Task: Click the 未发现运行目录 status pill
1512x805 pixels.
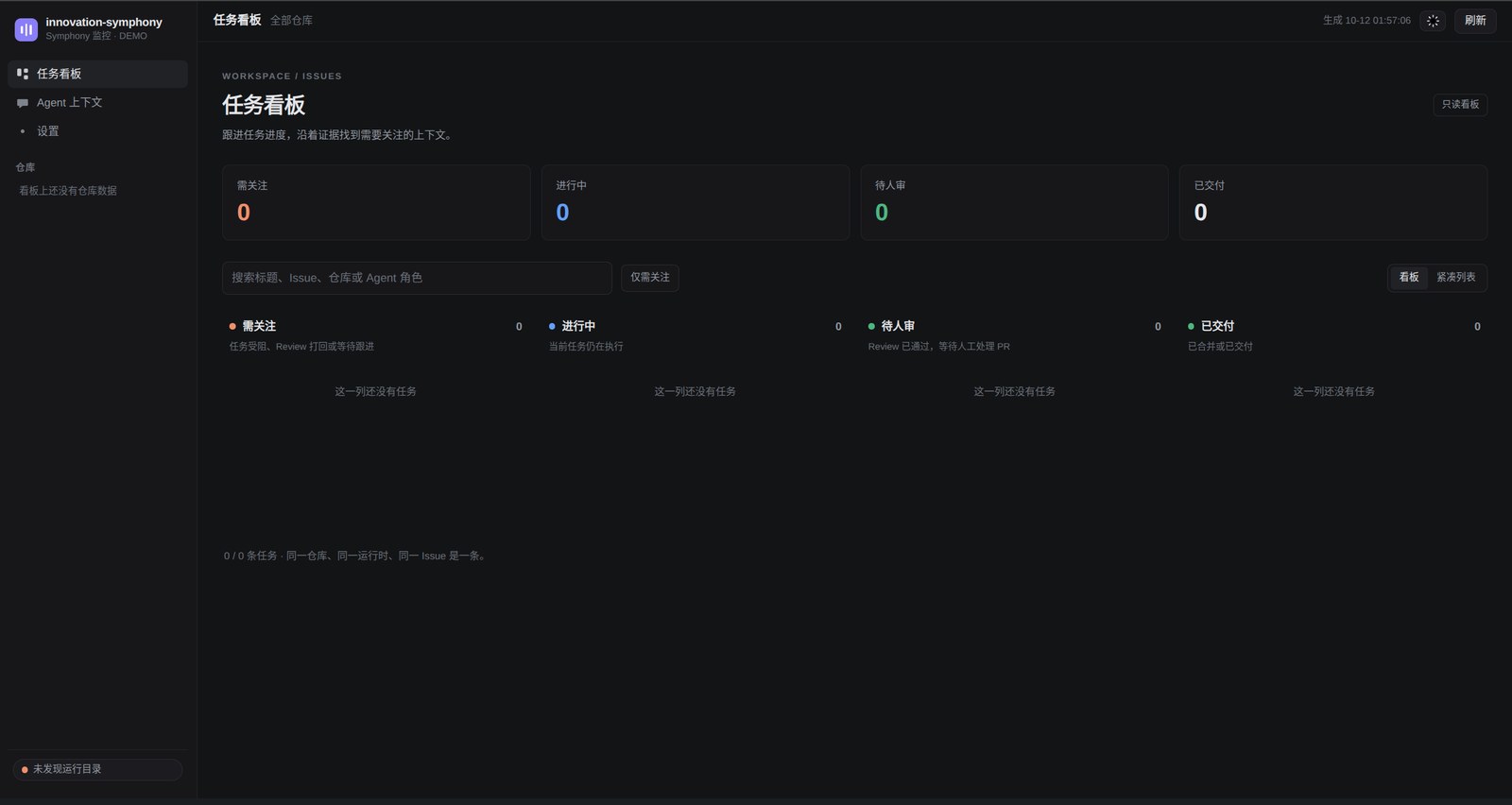Action: pyautogui.click(x=98, y=770)
